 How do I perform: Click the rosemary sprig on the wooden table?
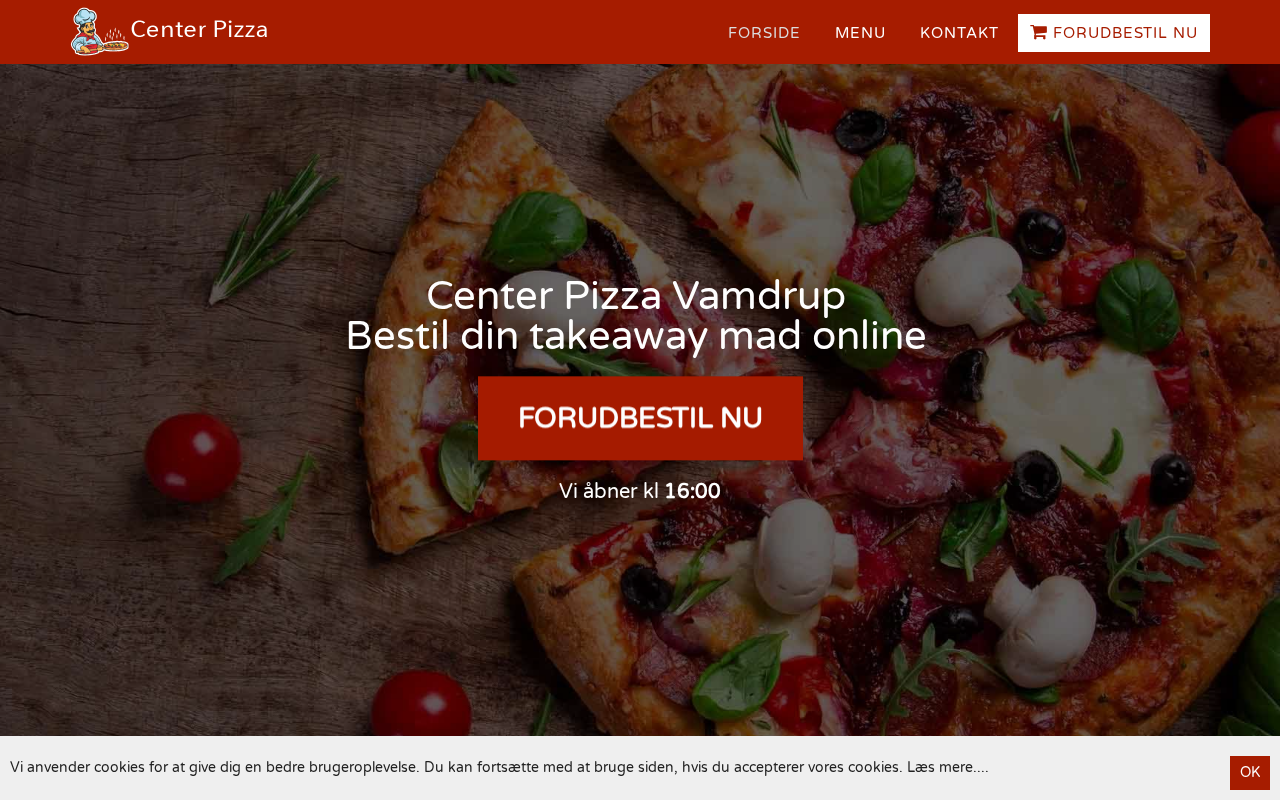pos(270,230)
